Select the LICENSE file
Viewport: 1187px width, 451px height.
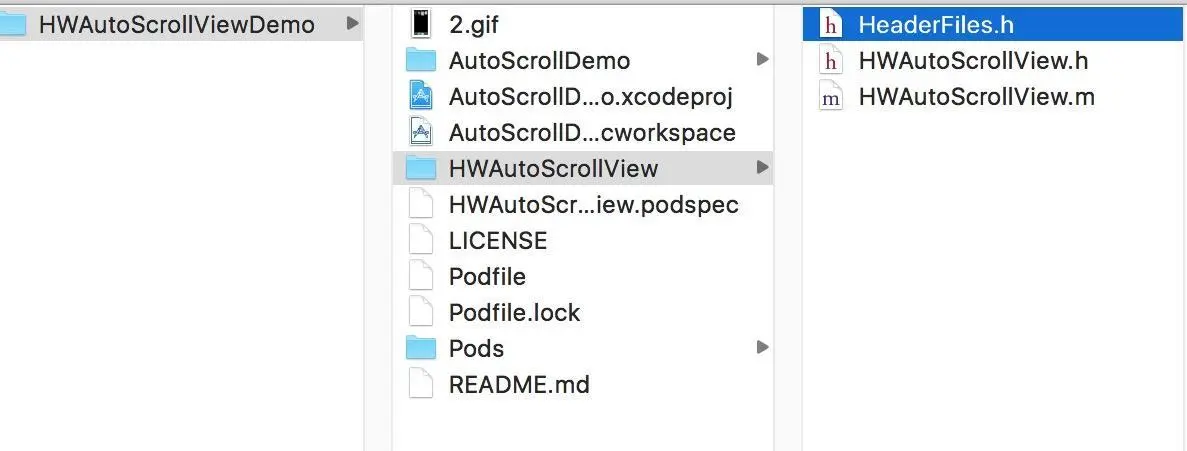(x=583, y=241)
